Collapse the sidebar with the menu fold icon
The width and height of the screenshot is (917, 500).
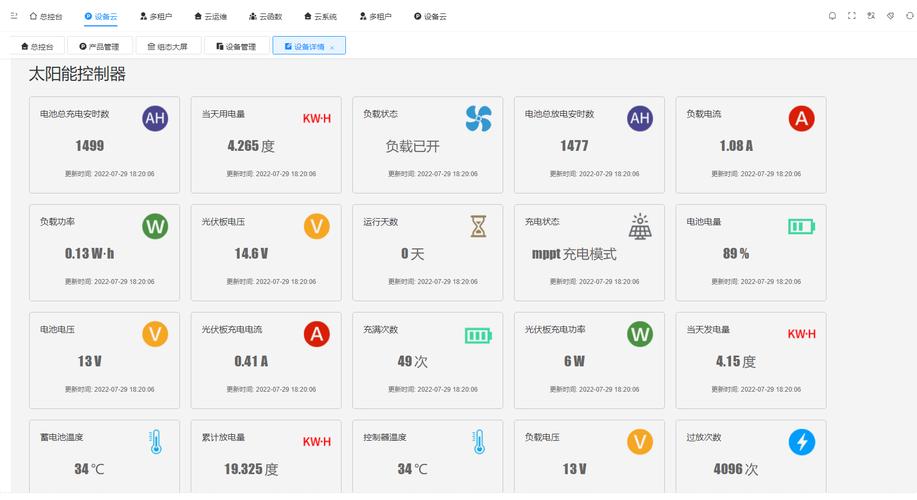click(x=13, y=16)
